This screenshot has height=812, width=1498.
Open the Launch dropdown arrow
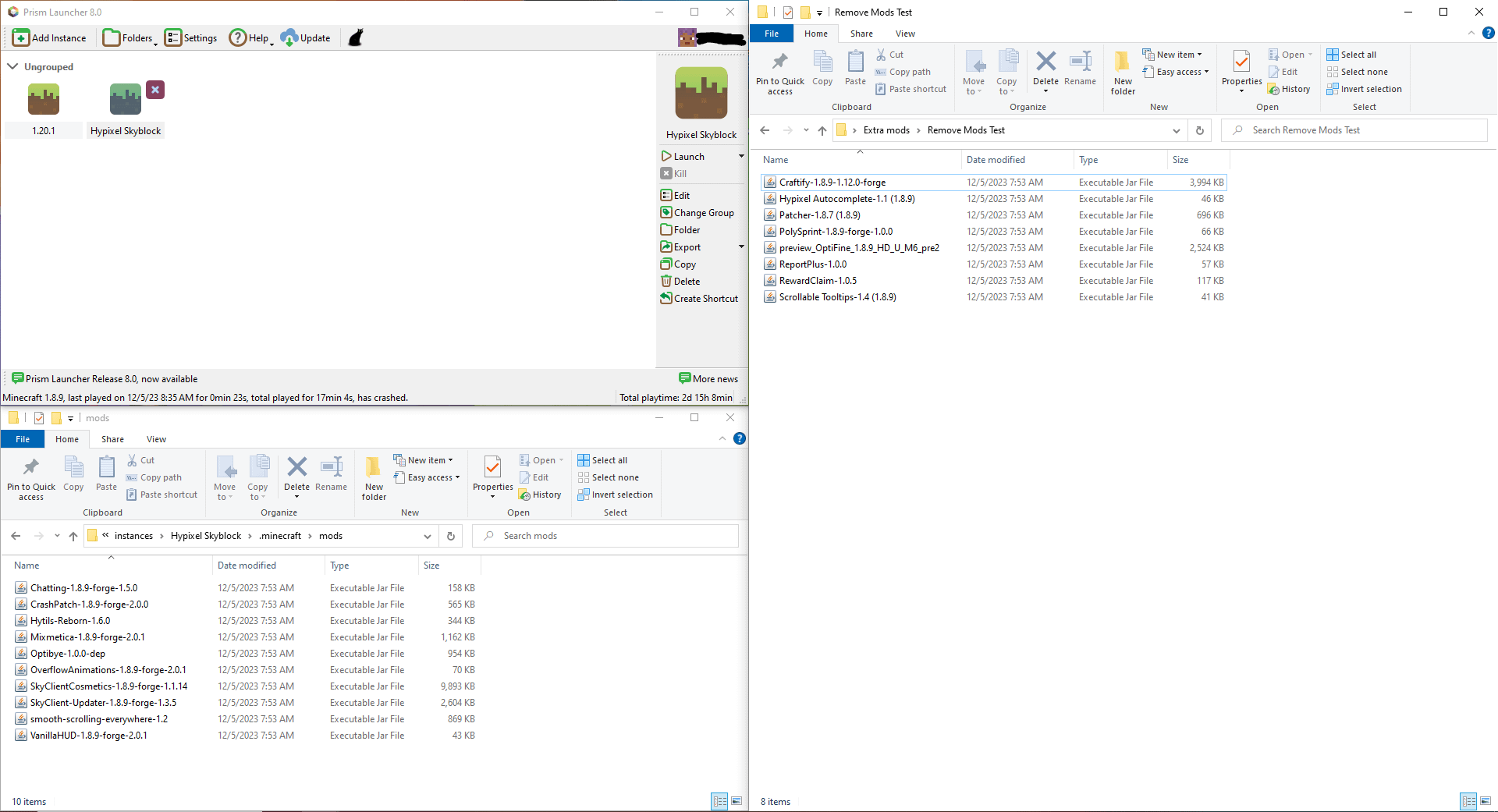tap(741, 156)
